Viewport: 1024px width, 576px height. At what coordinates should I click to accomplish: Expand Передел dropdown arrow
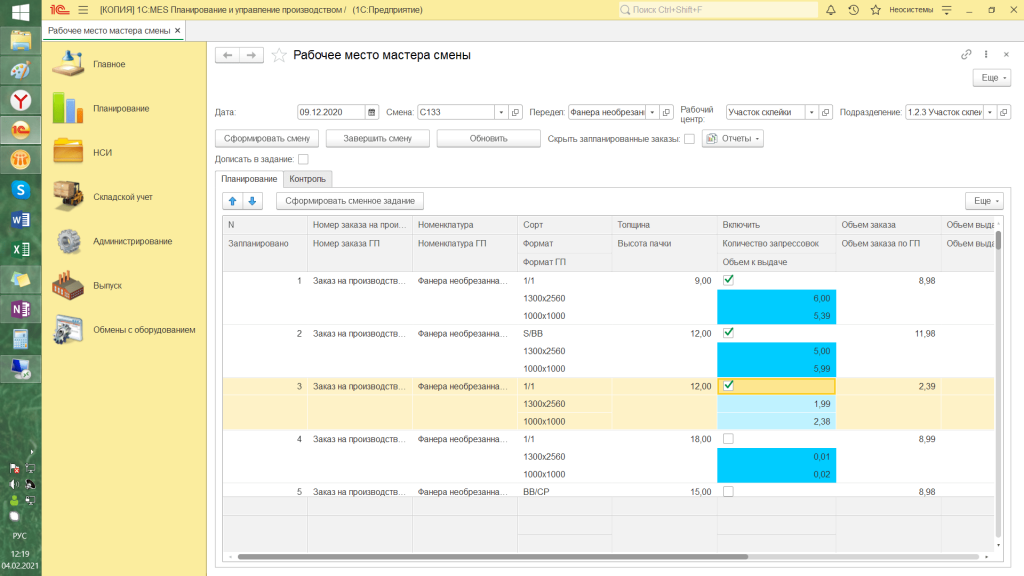click(x=652, y=112)
